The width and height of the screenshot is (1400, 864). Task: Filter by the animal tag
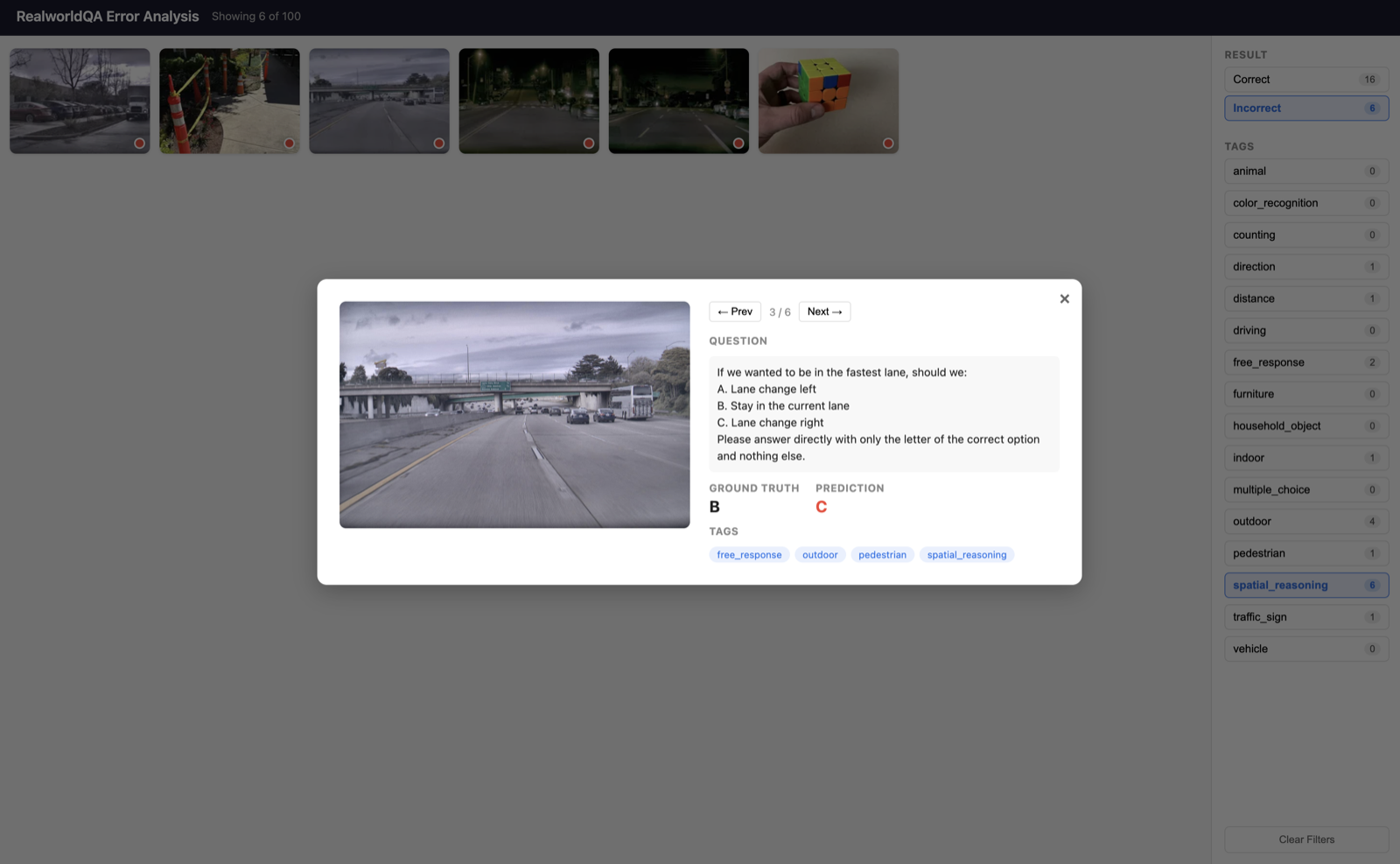click(1306, 172)
